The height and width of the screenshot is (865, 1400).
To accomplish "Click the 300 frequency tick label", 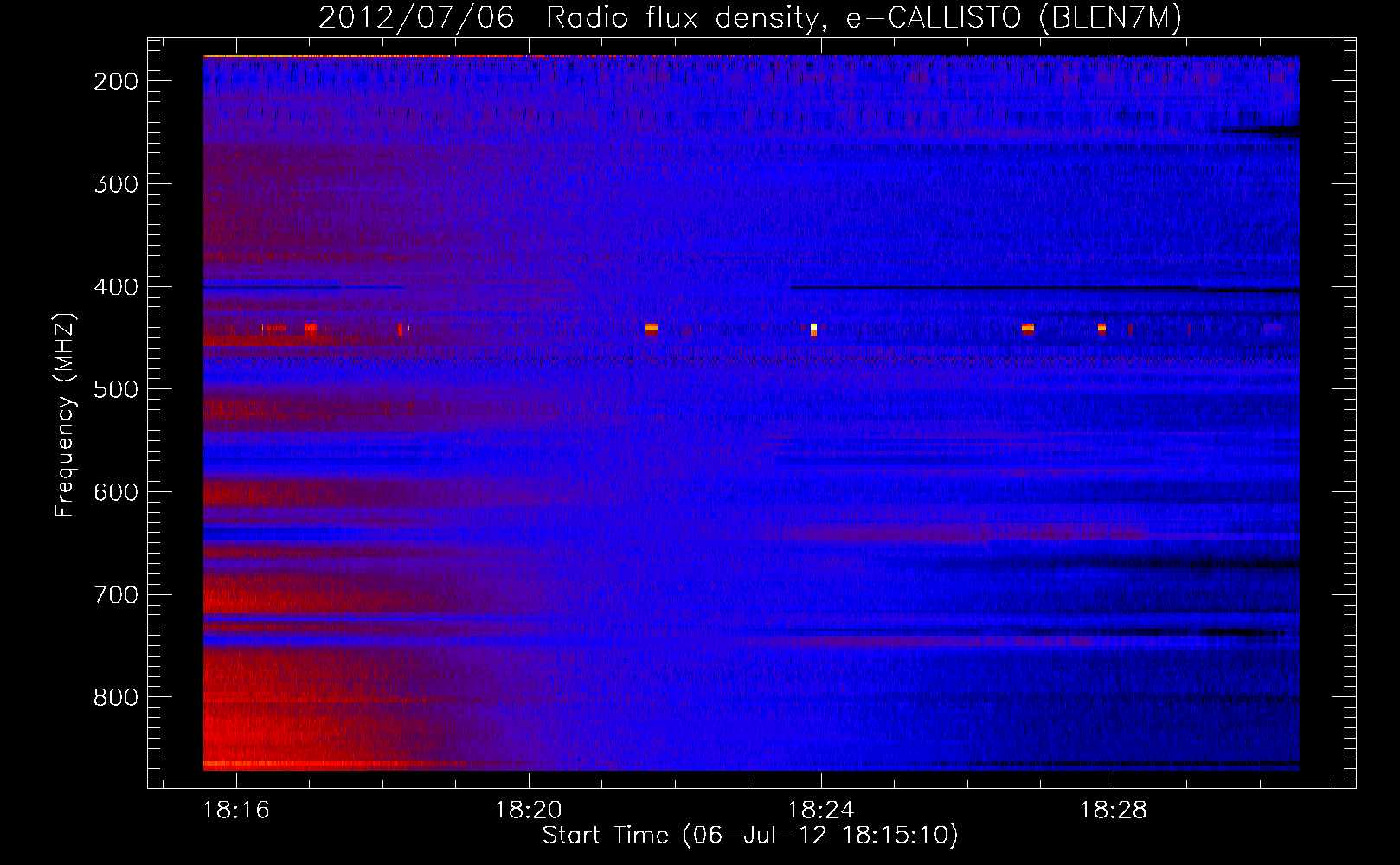I will click(x=116, y=184).
